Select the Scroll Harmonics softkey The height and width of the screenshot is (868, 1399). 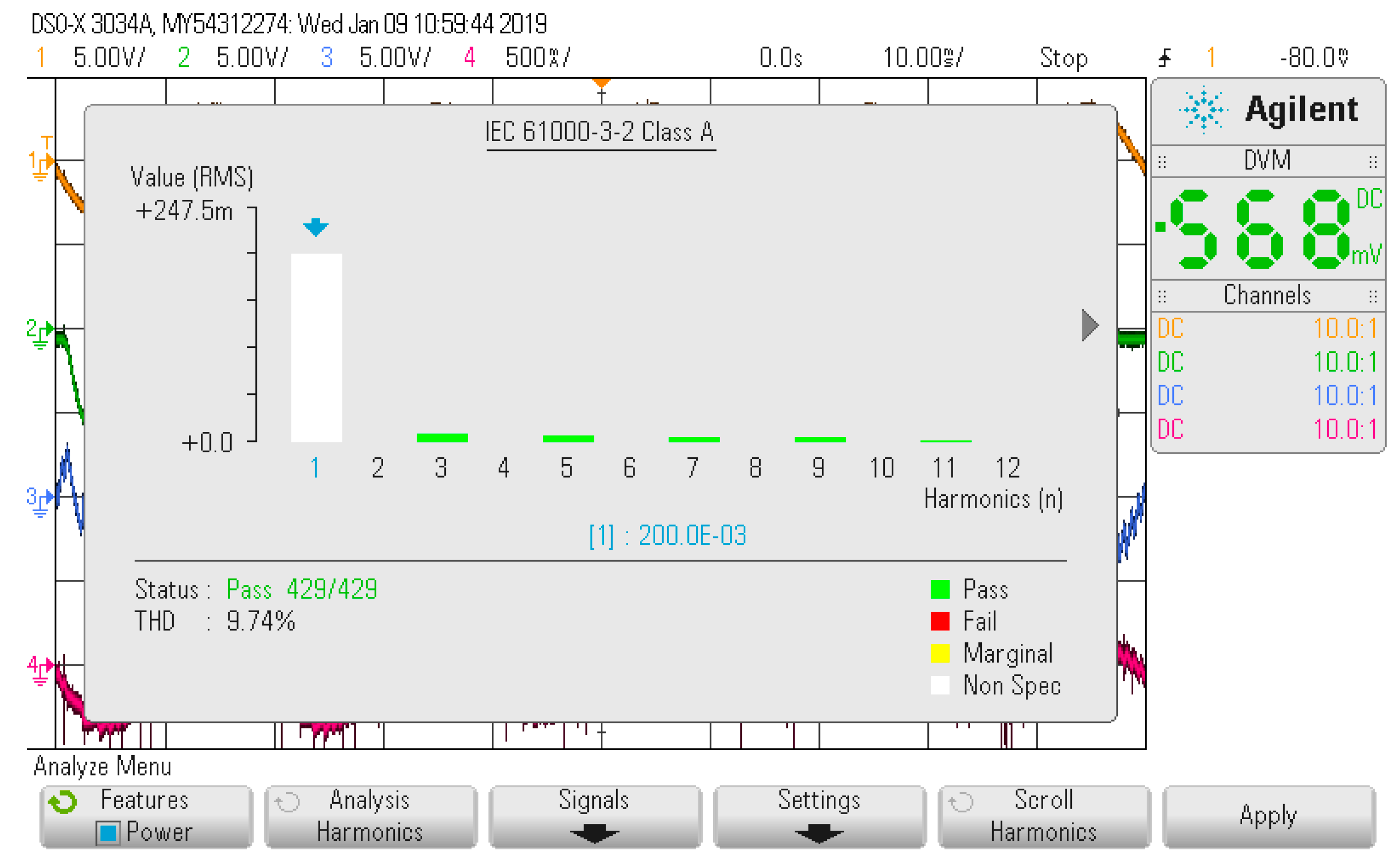click(1043, 817)
